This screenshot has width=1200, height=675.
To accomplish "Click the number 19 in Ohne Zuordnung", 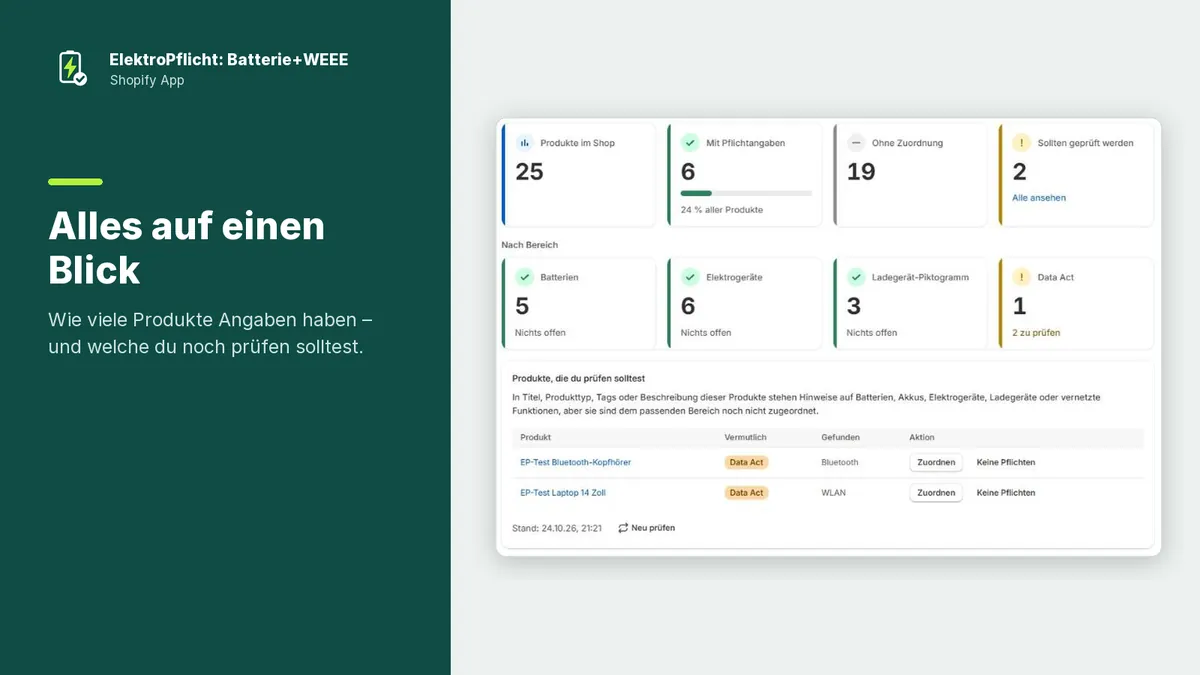I will 861,172.
